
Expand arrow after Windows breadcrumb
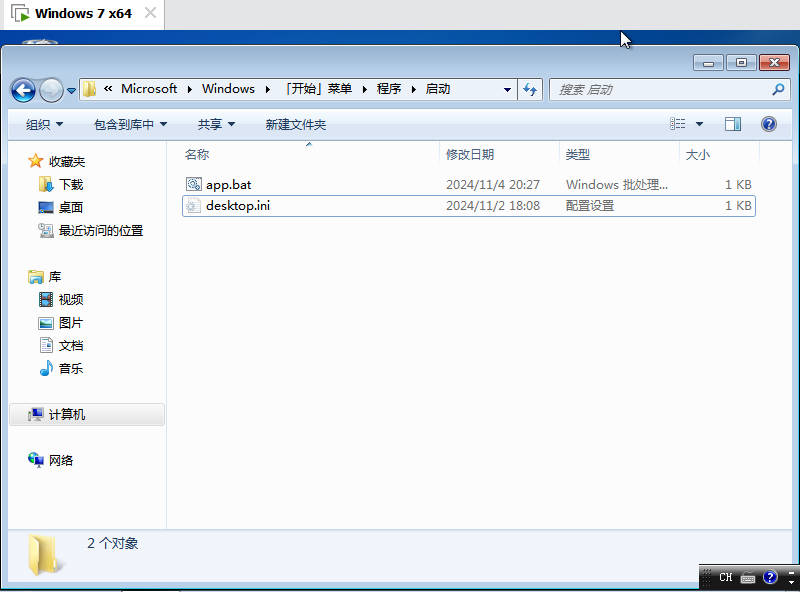click(267, 89)
